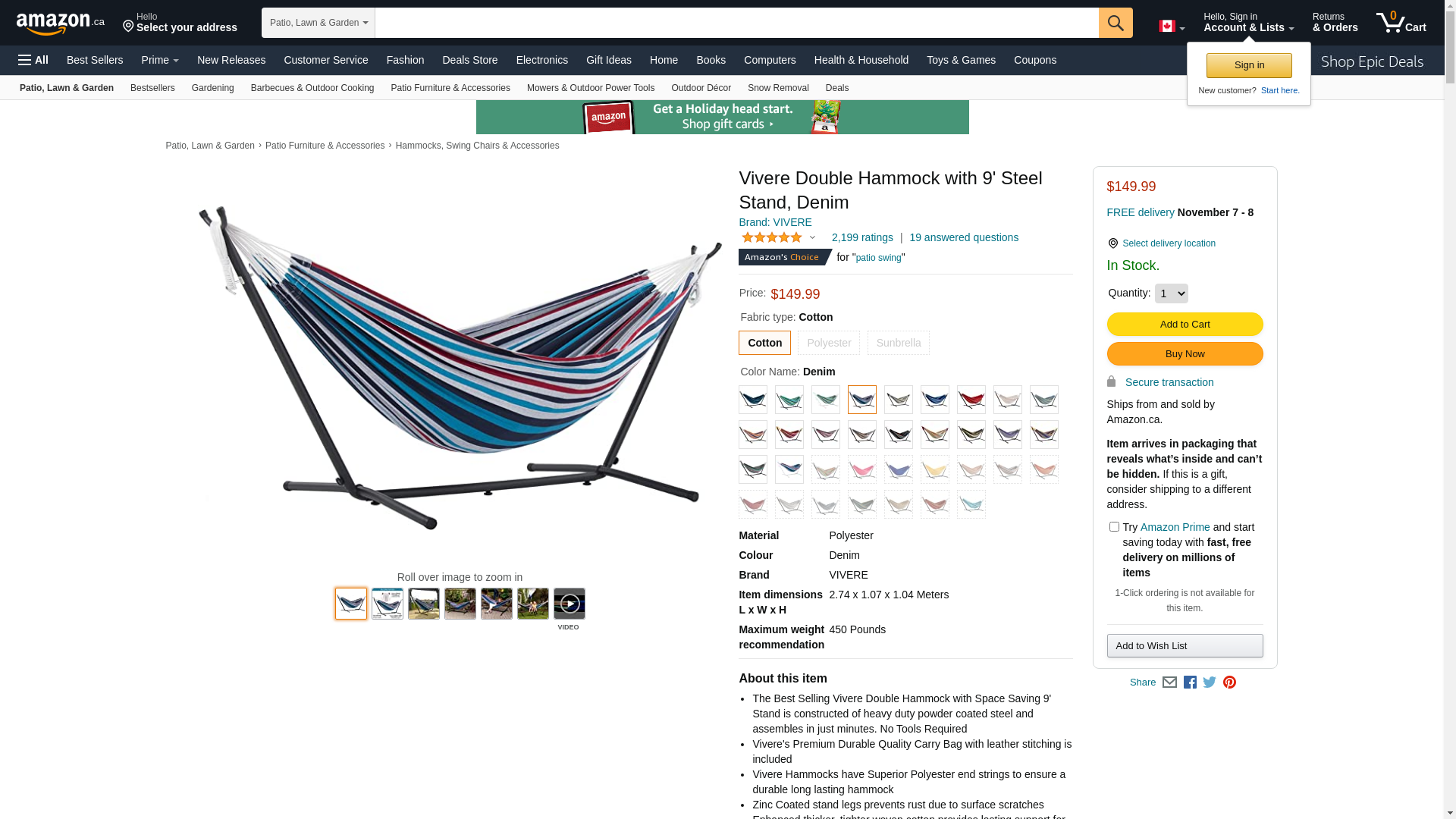Open the Canada flag country selector

[x=1172, y=27]
